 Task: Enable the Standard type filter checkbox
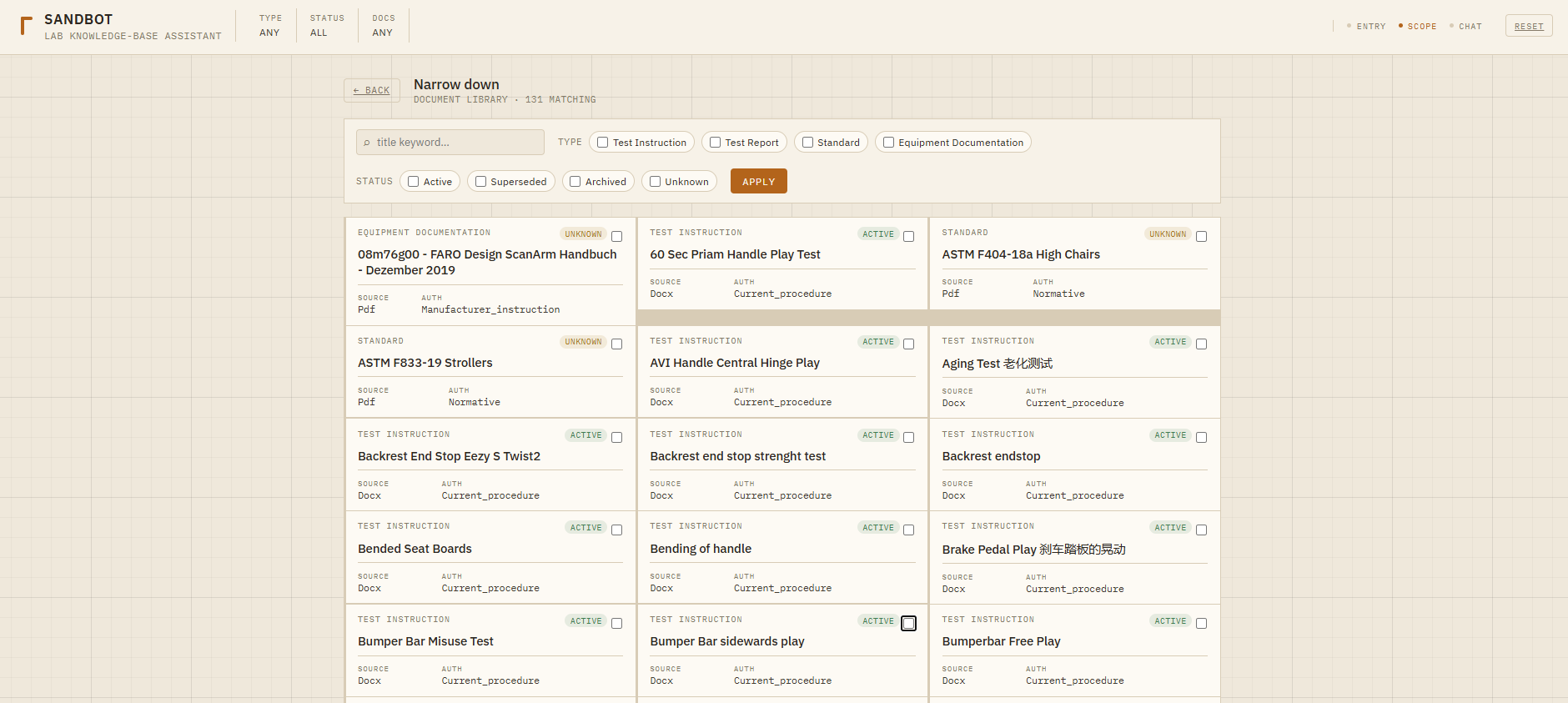coord(807,143)
